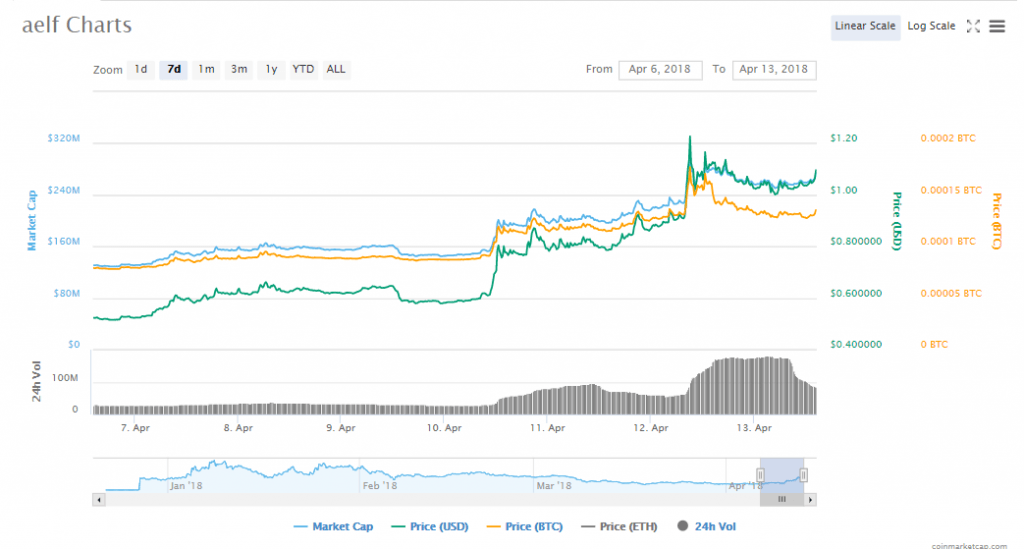
Task: Toggle Market Cap series in legend
Action: (x=334, y=527)
